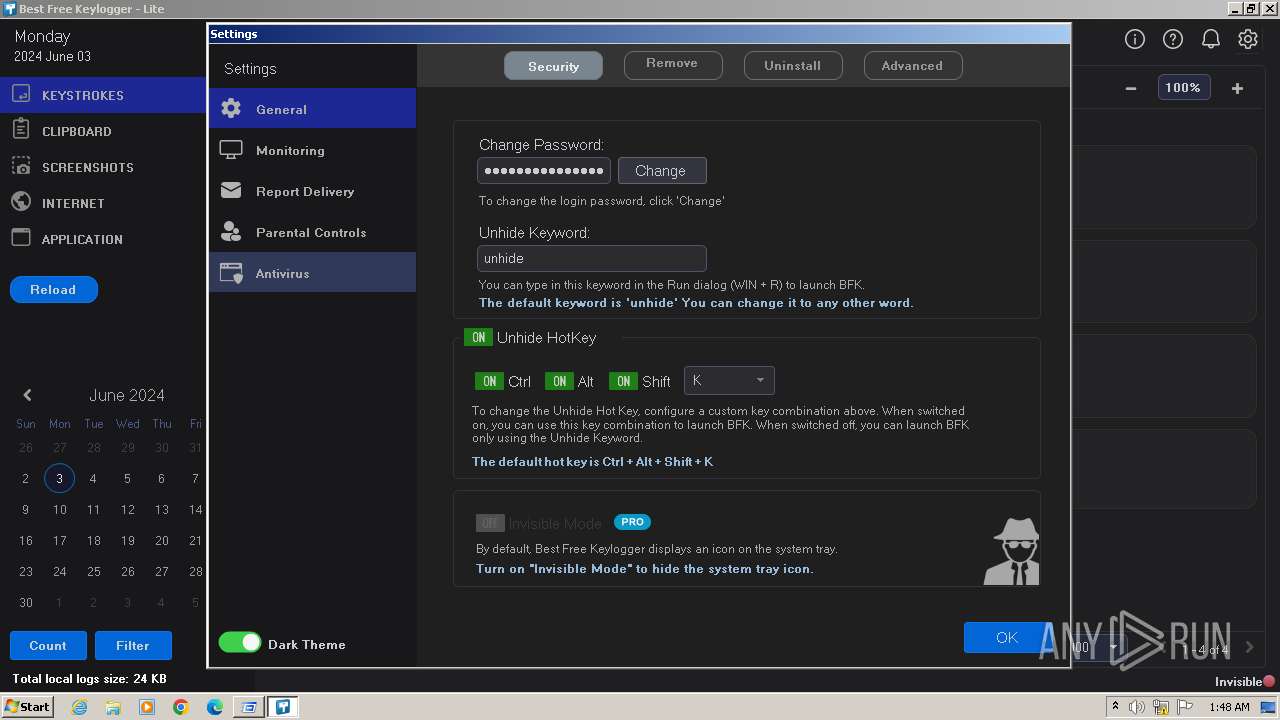This screenshot has height=720, width=1280.
Task: Click the Change Password field
Action: pos(544,171)
